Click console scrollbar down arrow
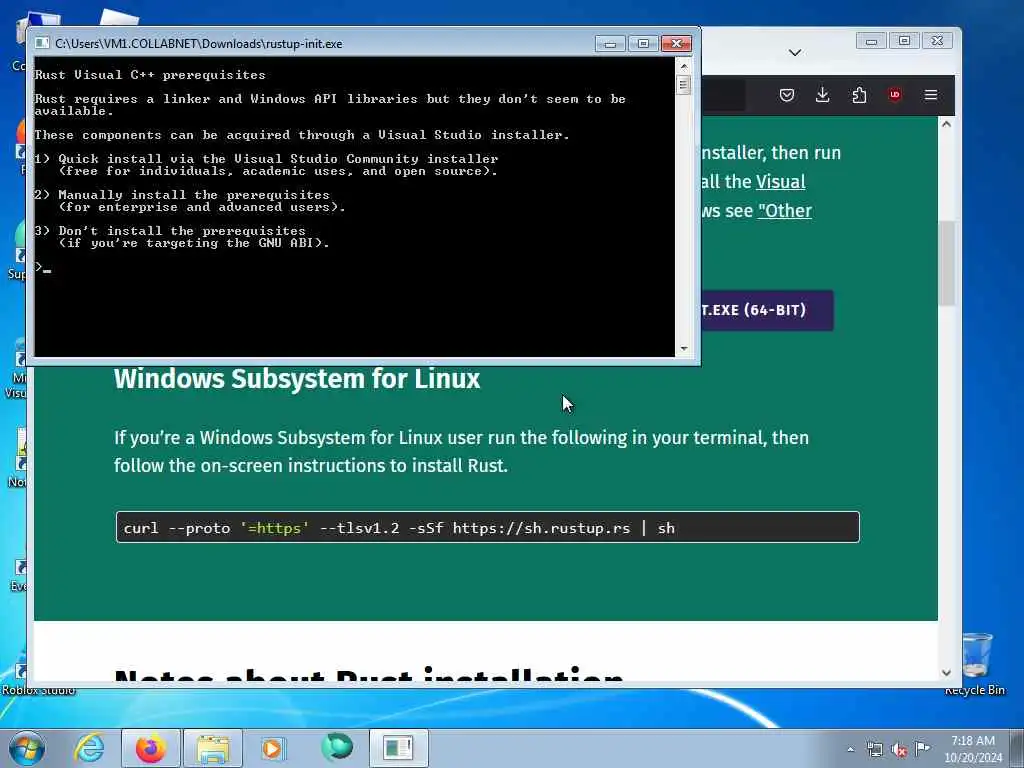 click(684, 349)
